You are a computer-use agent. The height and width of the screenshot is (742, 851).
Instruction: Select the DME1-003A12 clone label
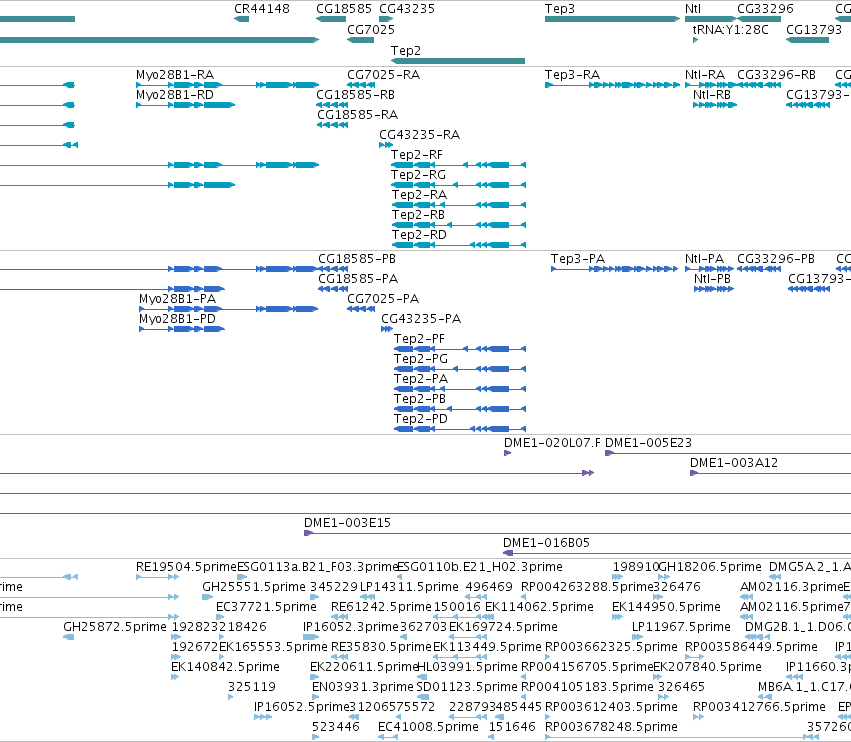[x=734, y=463]
